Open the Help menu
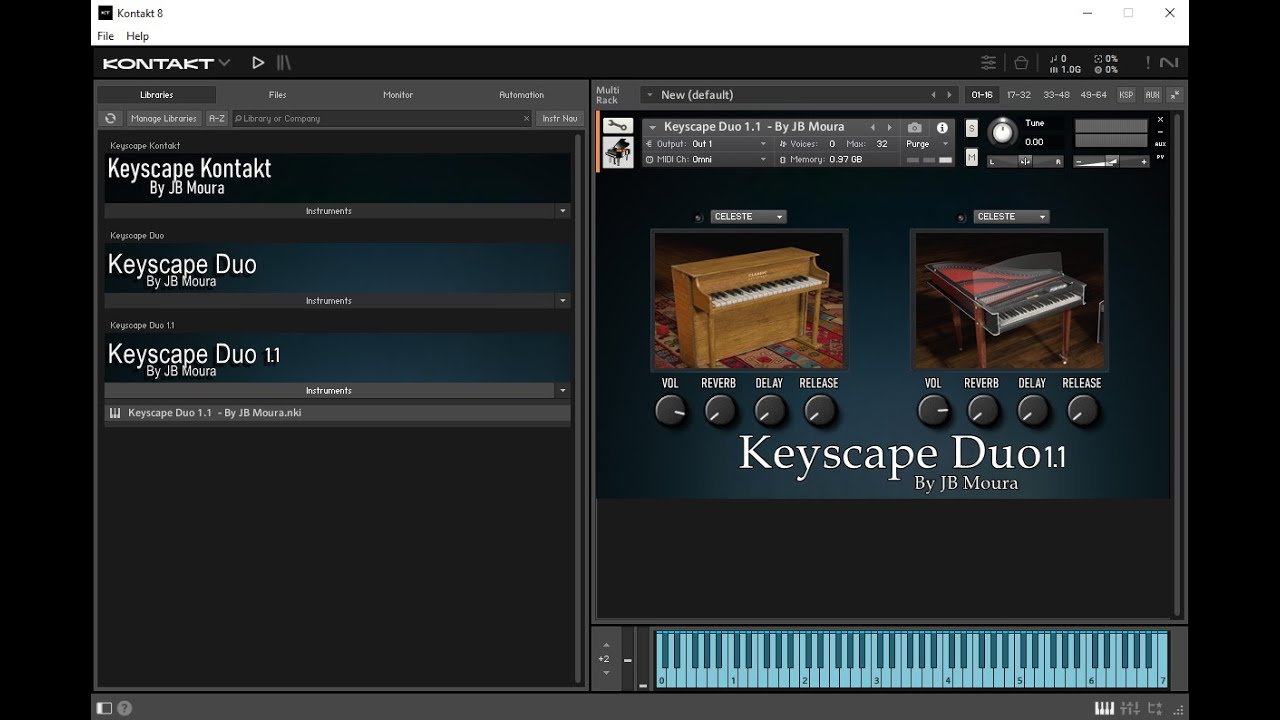 point(137,36)
